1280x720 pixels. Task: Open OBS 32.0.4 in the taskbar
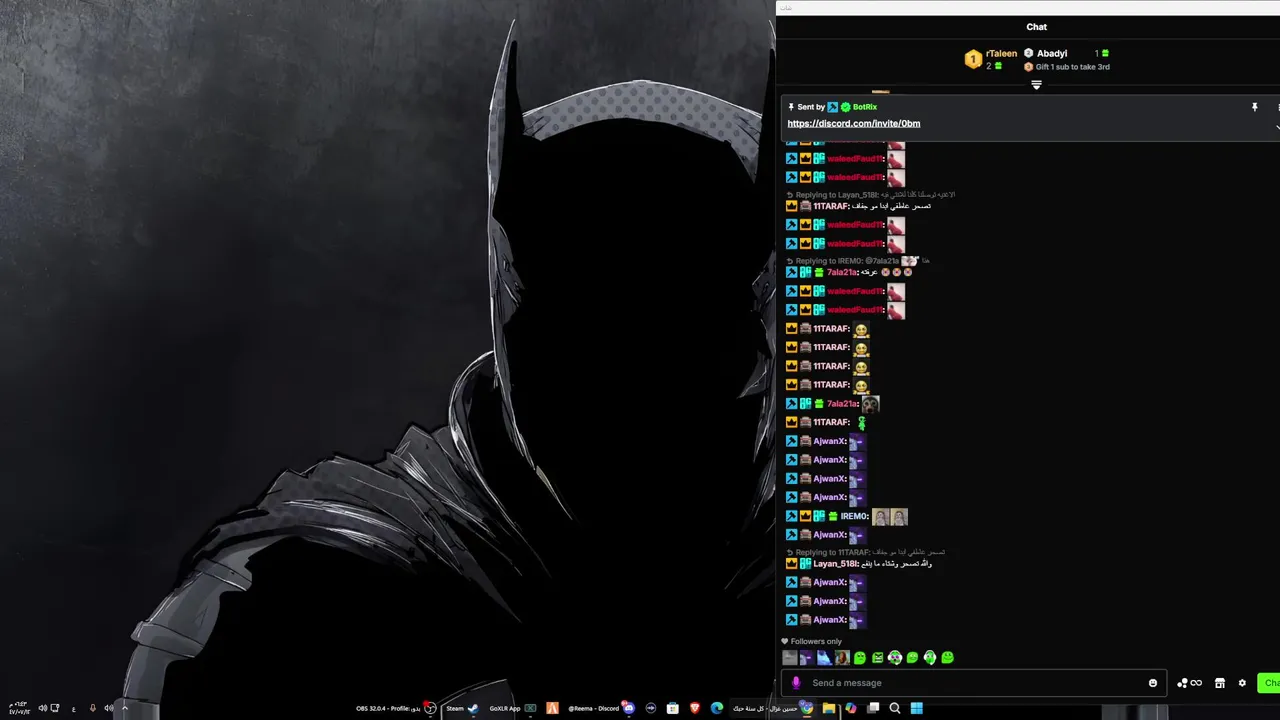pyautogui.click(x=395, y=708)
